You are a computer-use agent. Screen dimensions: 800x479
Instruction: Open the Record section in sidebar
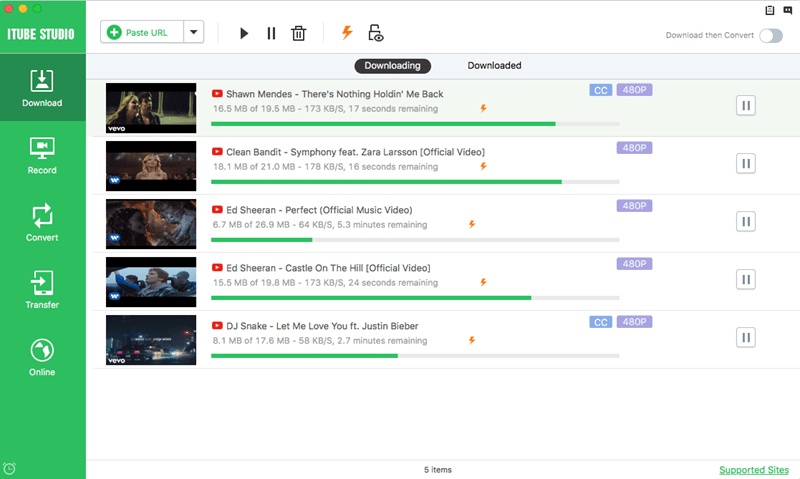pyautogui.click(x=42, y=156)
